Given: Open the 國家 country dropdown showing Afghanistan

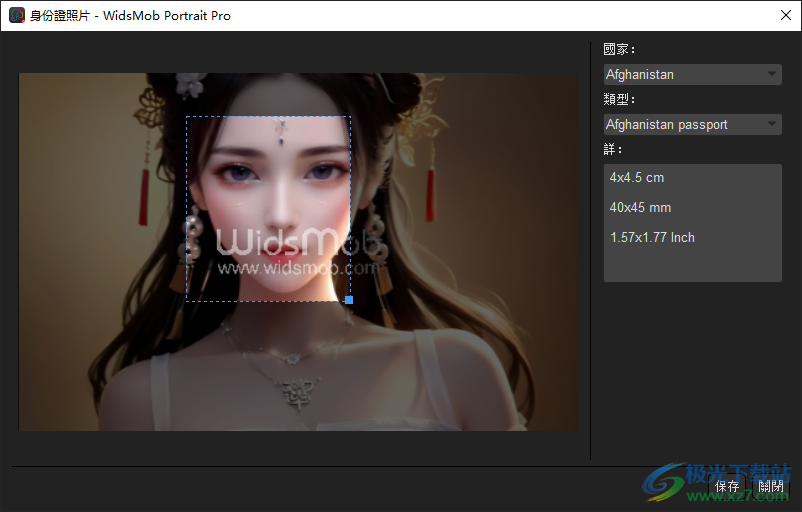Looking at the screenshot, I should 693,75.
